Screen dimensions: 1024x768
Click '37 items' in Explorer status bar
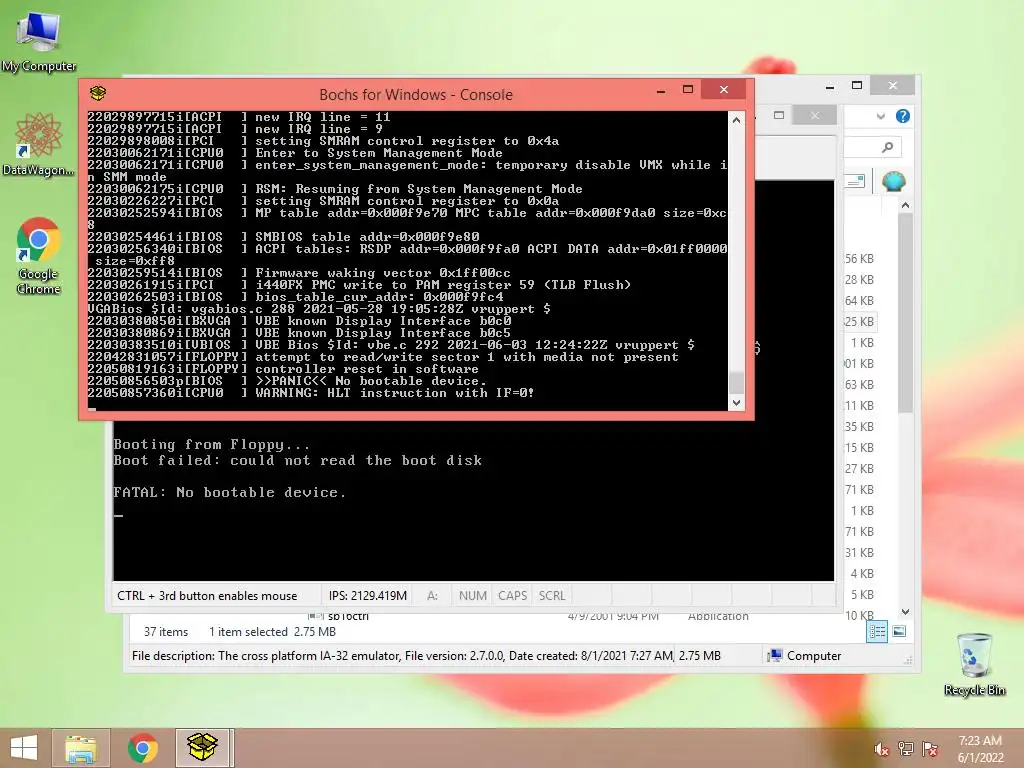point(166,632)
